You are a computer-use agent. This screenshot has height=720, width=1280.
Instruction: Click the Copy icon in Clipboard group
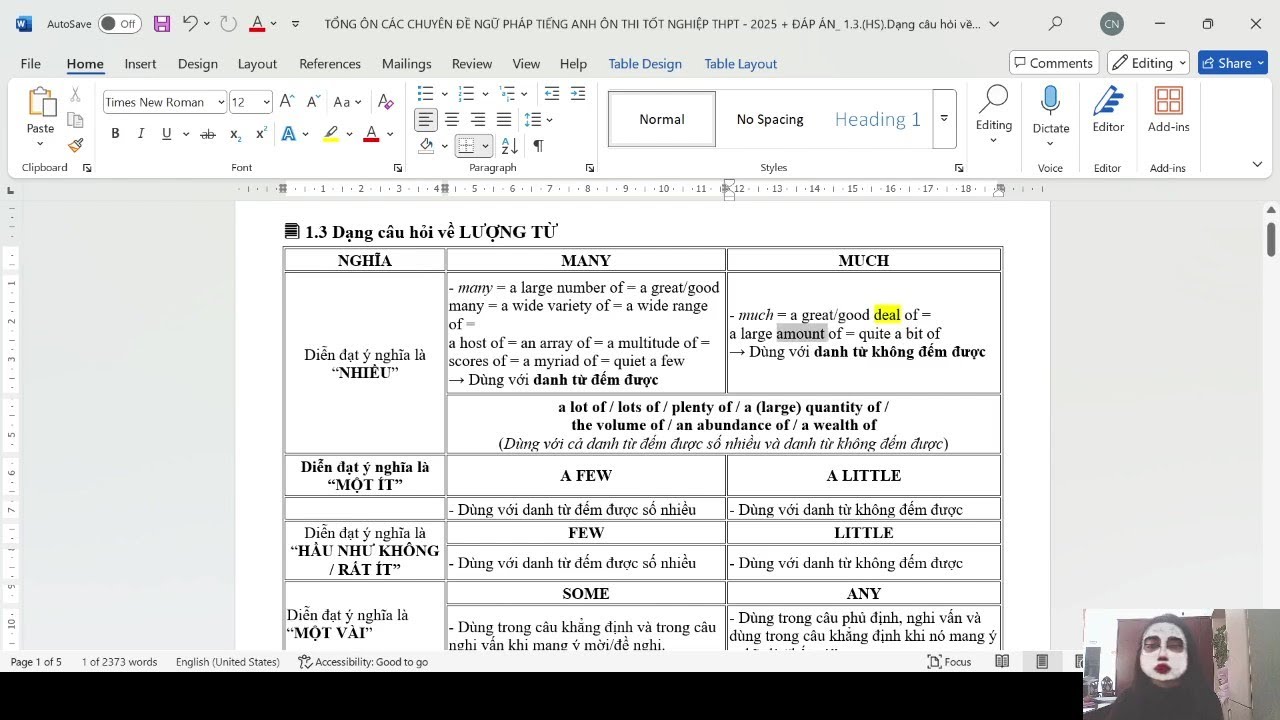click(75, 120)
